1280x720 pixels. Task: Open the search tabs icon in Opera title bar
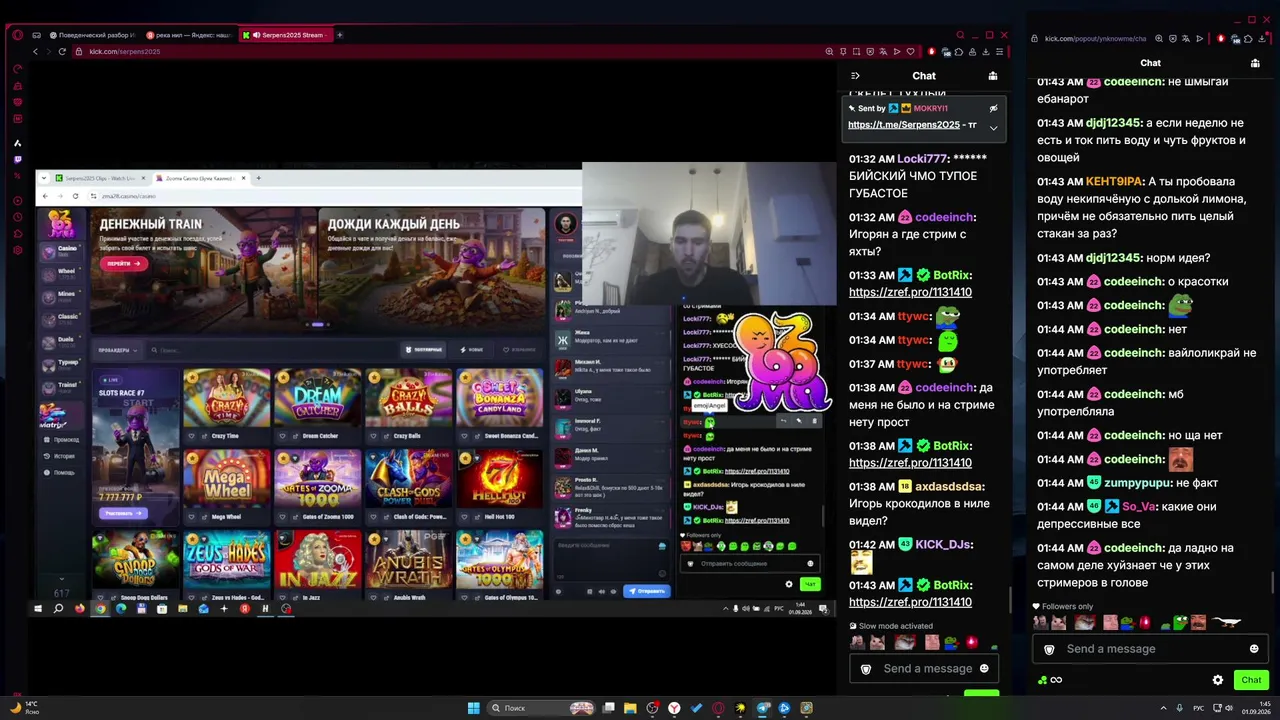tap(961, 35)
